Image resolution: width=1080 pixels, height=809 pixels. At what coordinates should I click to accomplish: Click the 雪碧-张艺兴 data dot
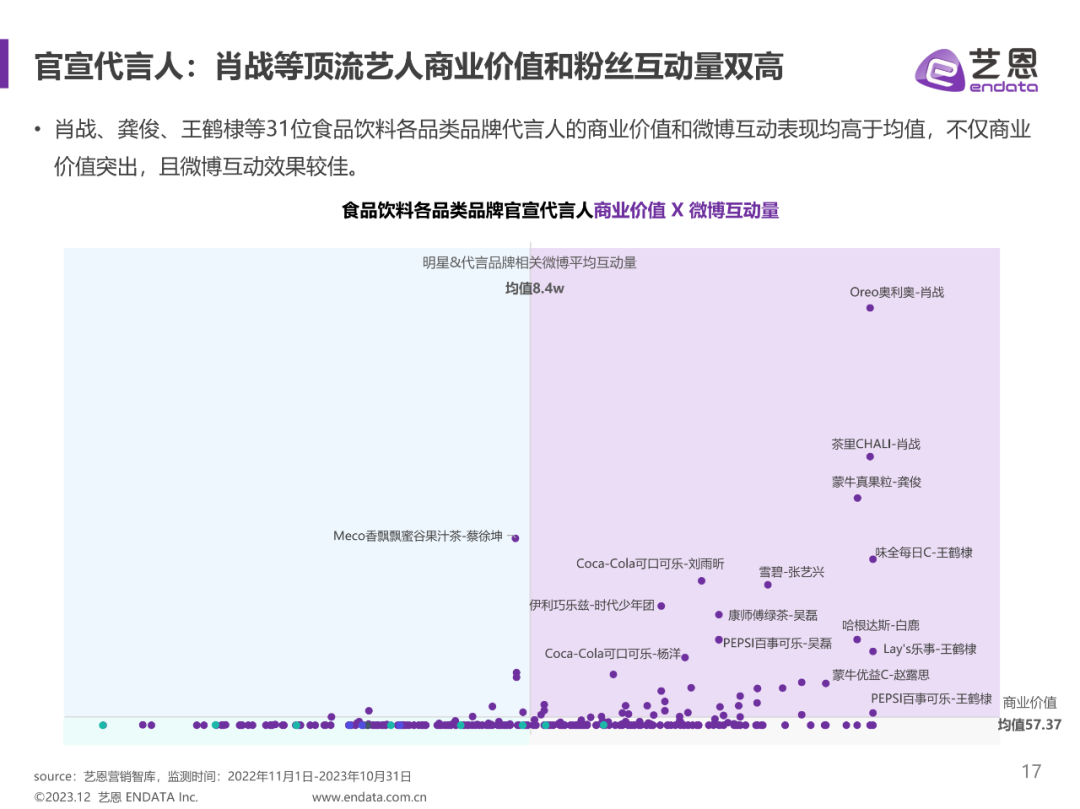tap(768, 585)
